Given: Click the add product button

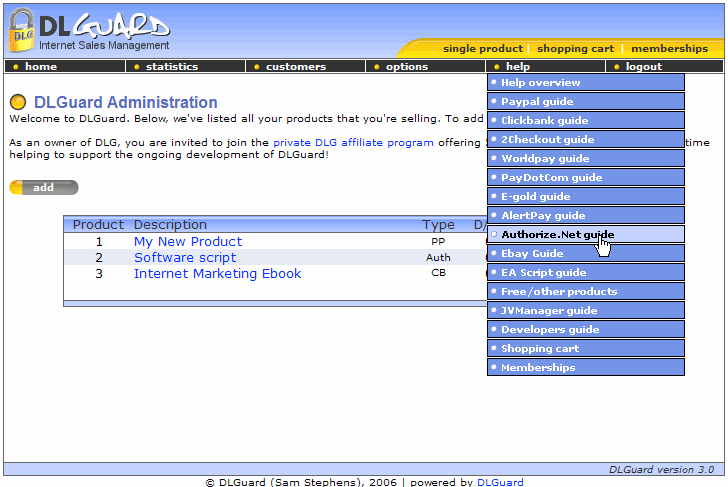Looking at the screenshot, I should (x=44, y=188).
